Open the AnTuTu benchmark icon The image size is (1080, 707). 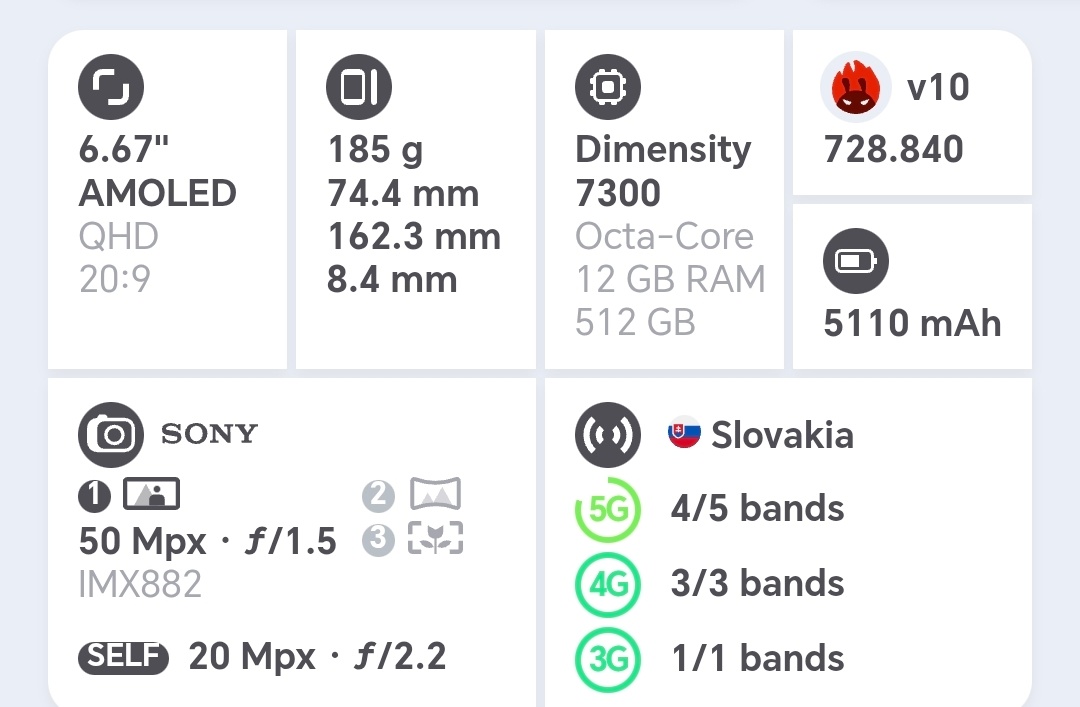point(855,86)
